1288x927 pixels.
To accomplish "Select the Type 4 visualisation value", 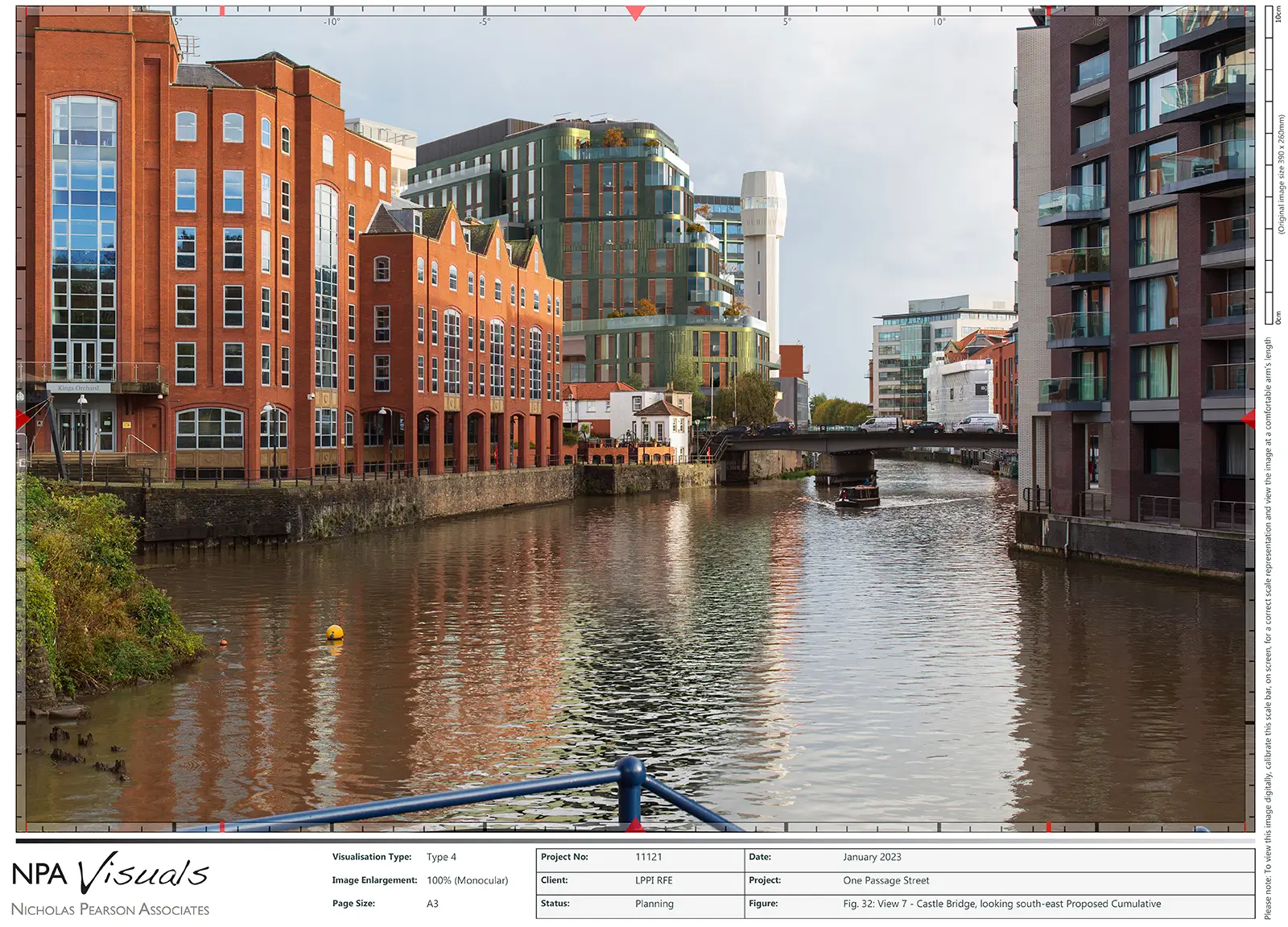I will click(x=441, y=857).
